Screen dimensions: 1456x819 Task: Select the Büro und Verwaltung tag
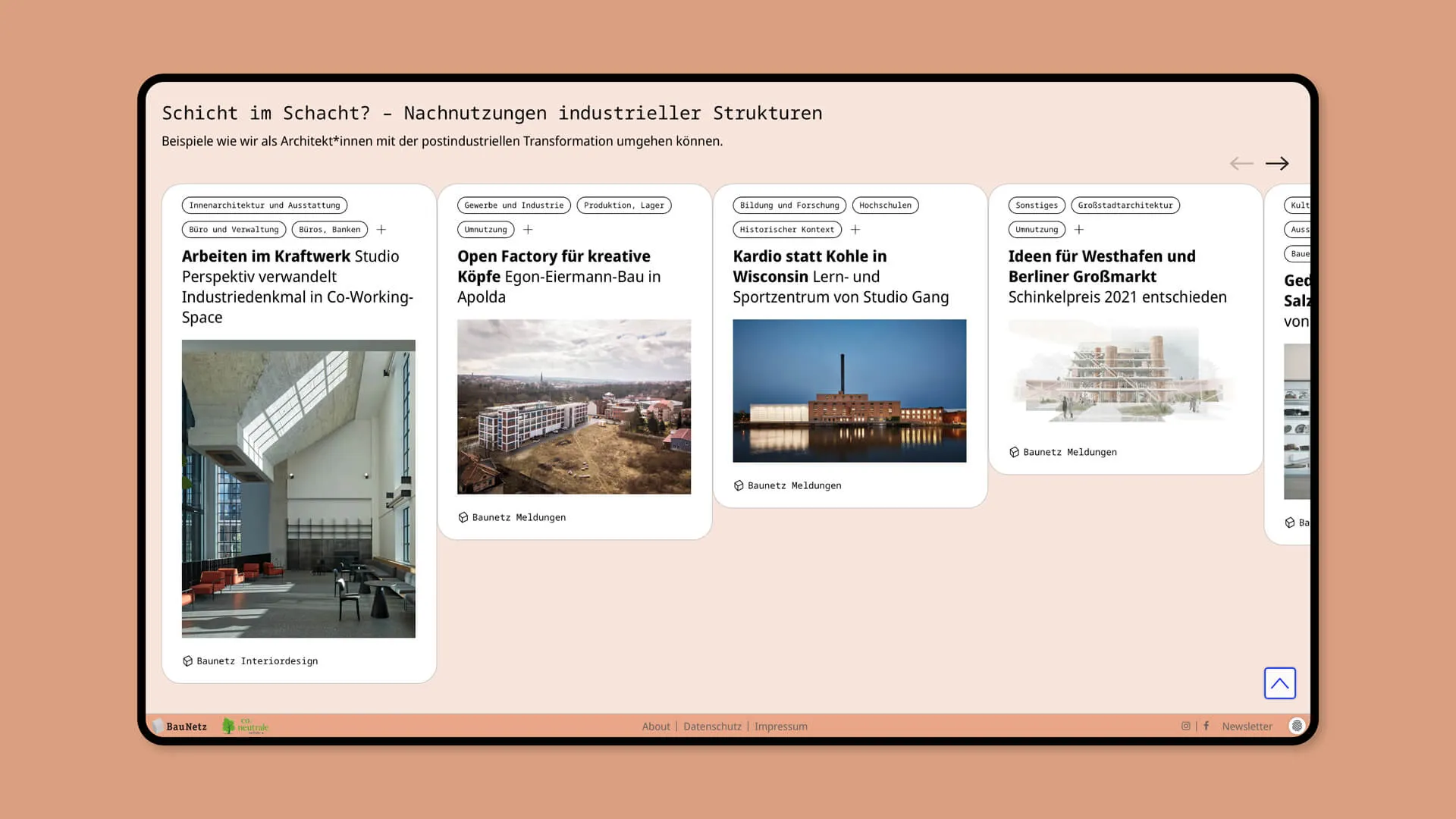pyautogui.click(x=234, y=230)
